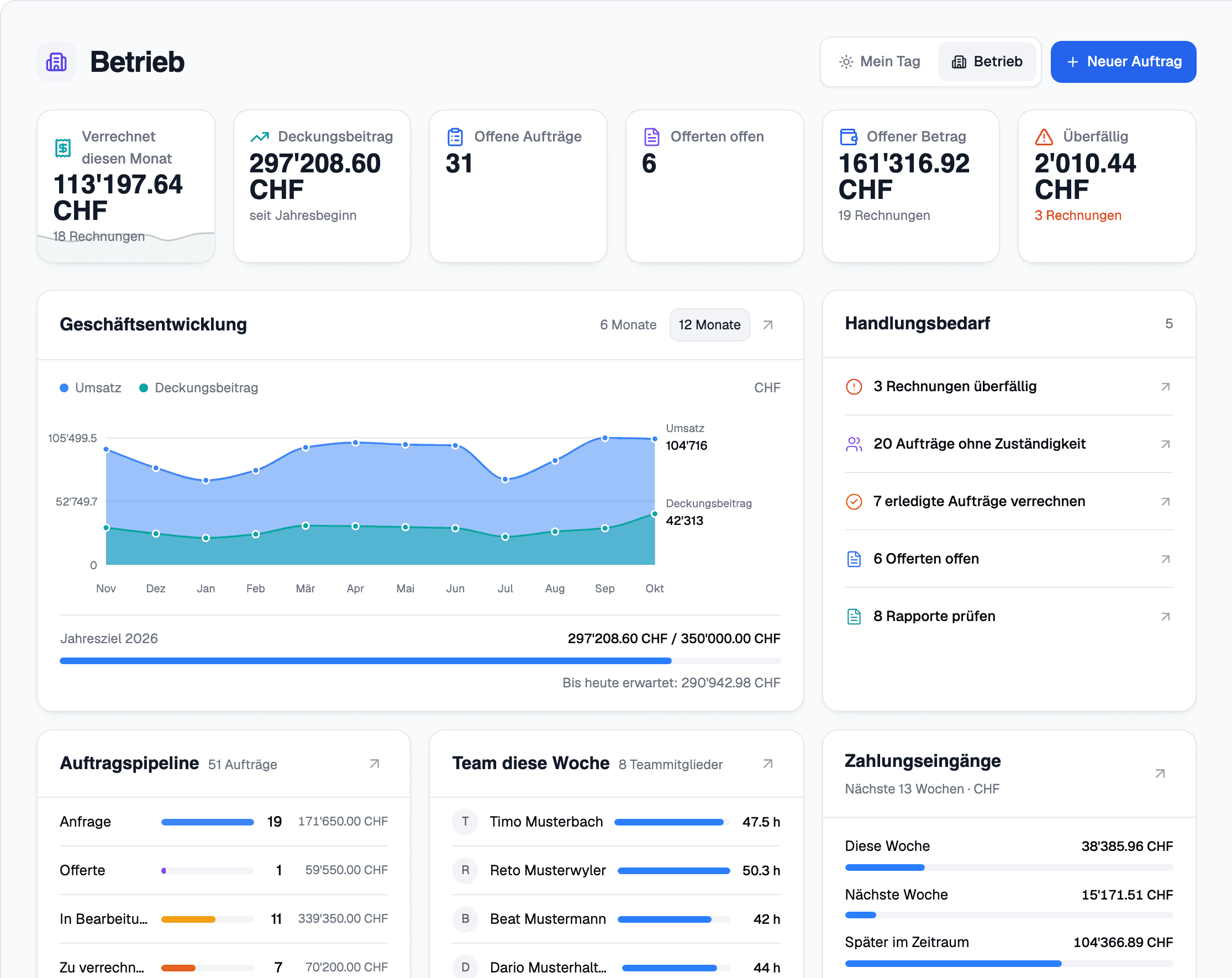Open the Team diese Woche arrow icon
The width and height of the screenshot is (1232, 978).
pyautogui.click(x=768, y=764)
